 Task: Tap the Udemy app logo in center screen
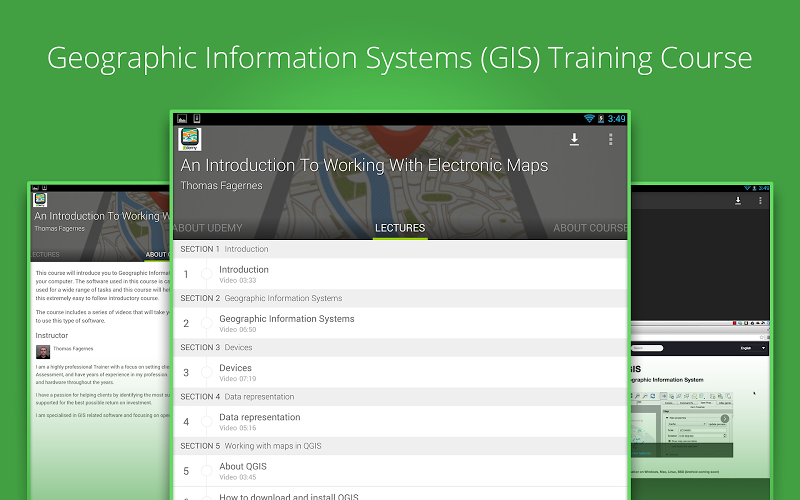190,139
